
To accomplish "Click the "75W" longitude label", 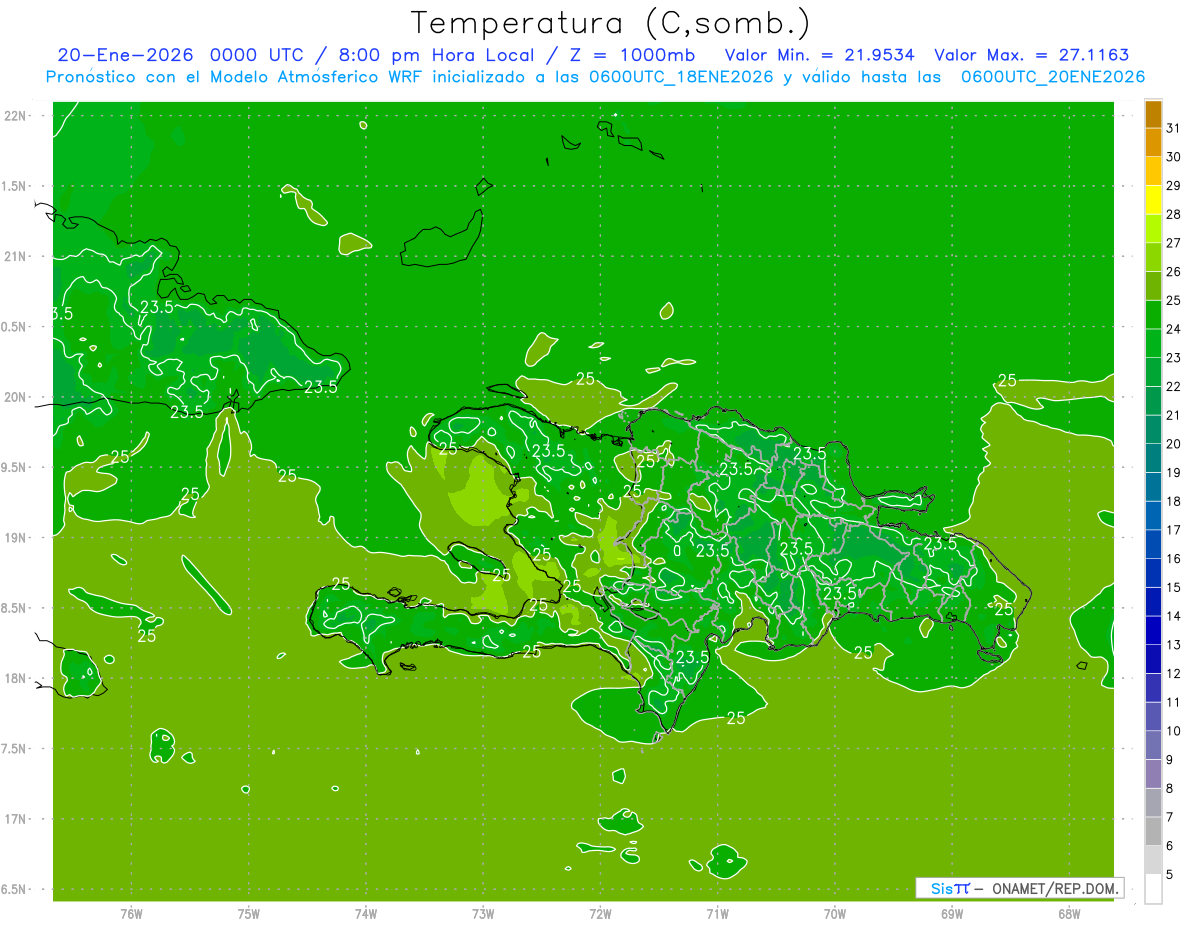I will pyautogui.click(x=249, y=914).
